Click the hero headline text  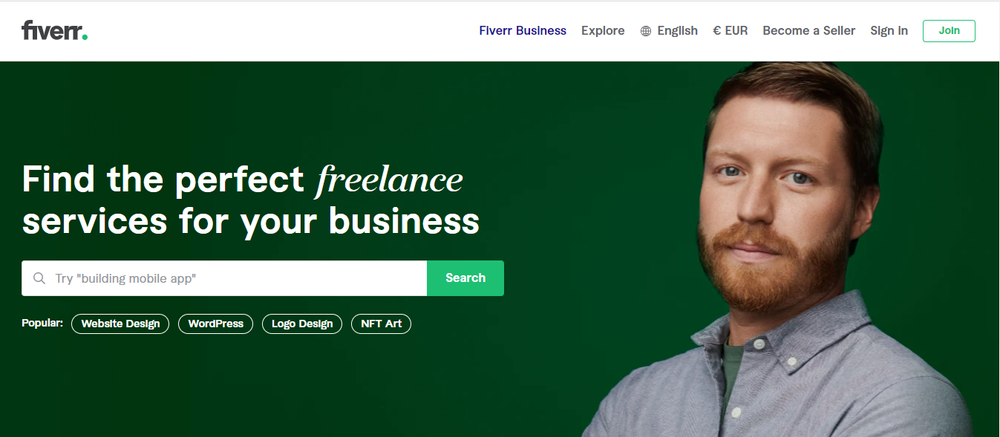coord(251,200)
